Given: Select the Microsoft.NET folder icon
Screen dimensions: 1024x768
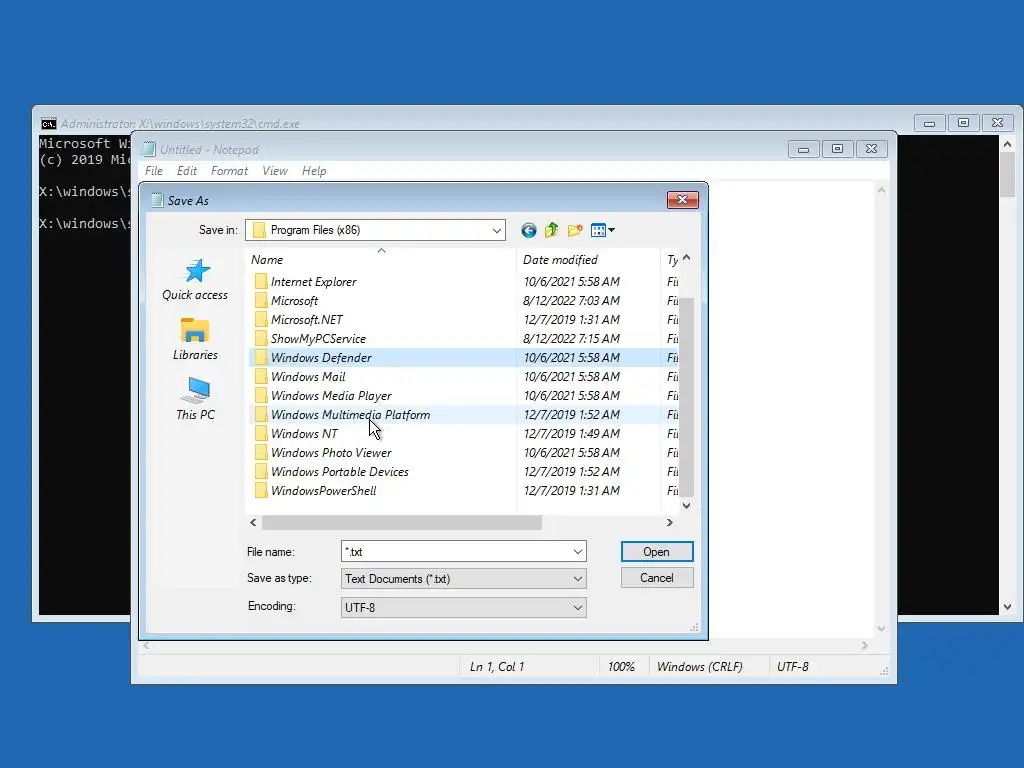Looking at the screenshot, I should coord(261,319).
